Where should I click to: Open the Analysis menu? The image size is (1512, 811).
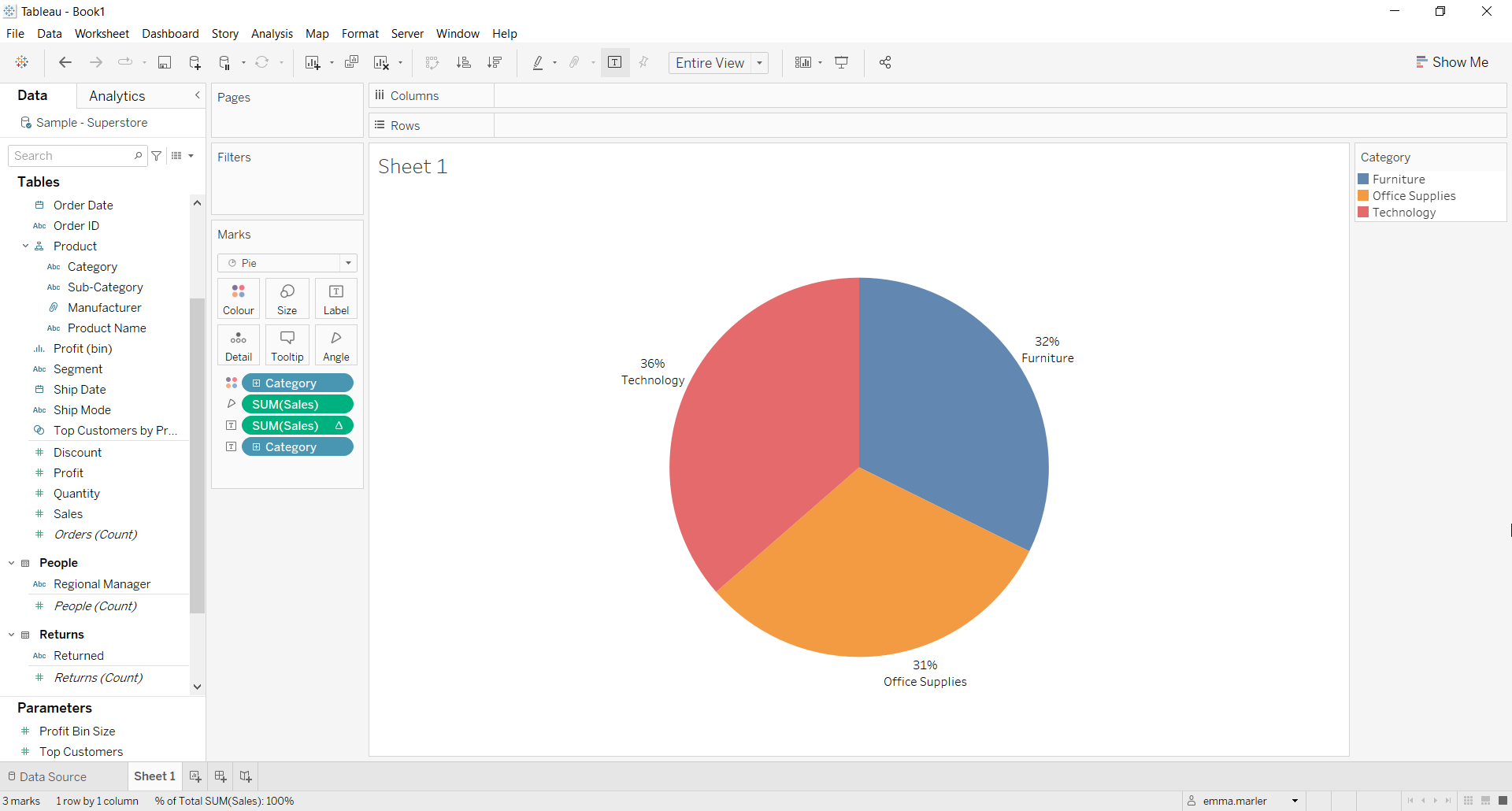click(272, 33)
